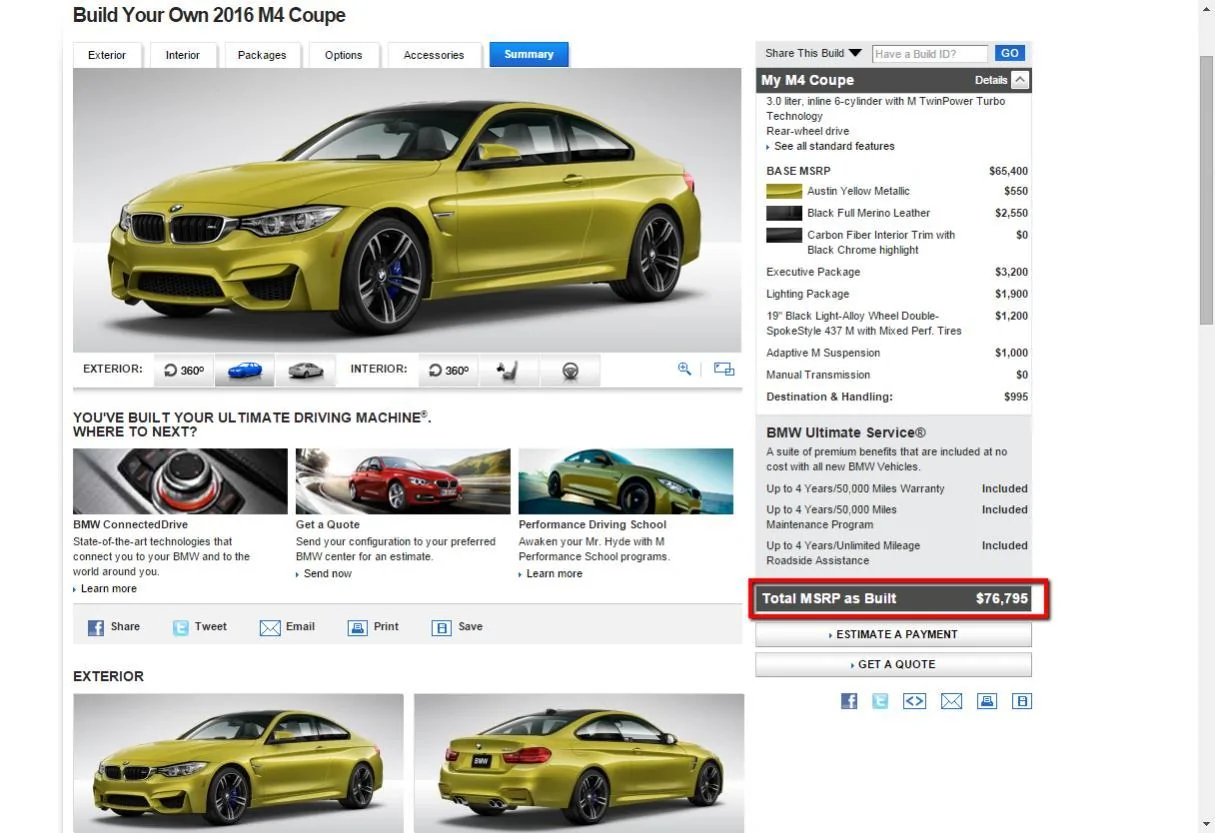The image size is (1215, 833).
Task: Click the BMW ConnectedDrive iDrive image
Action: (x=180, y=481)
